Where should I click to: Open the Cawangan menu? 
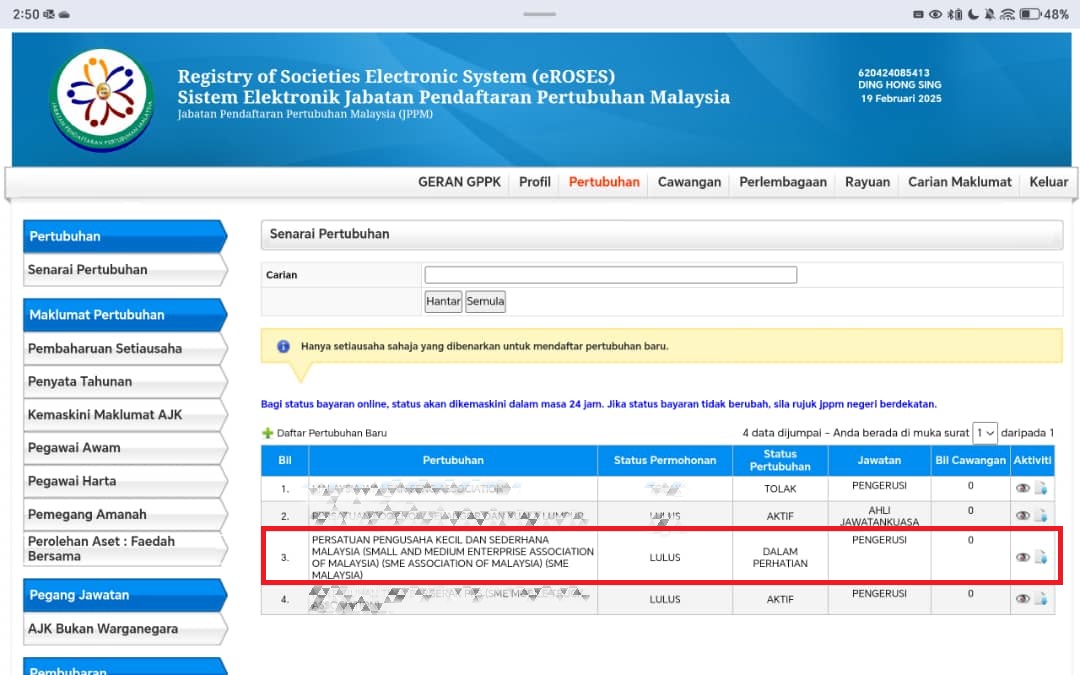click(689, 182)
